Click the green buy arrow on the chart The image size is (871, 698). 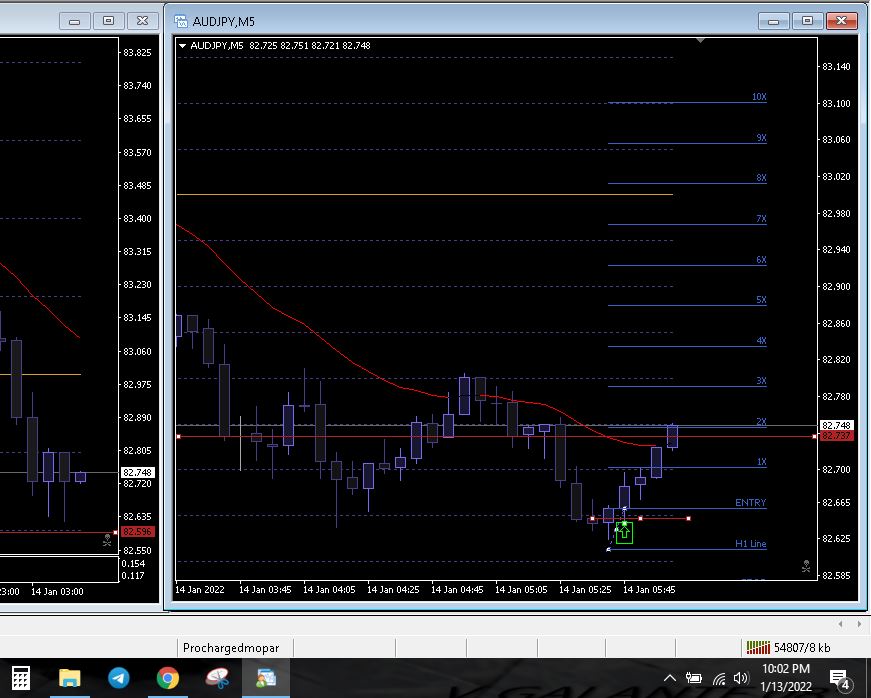click(624, 532)
